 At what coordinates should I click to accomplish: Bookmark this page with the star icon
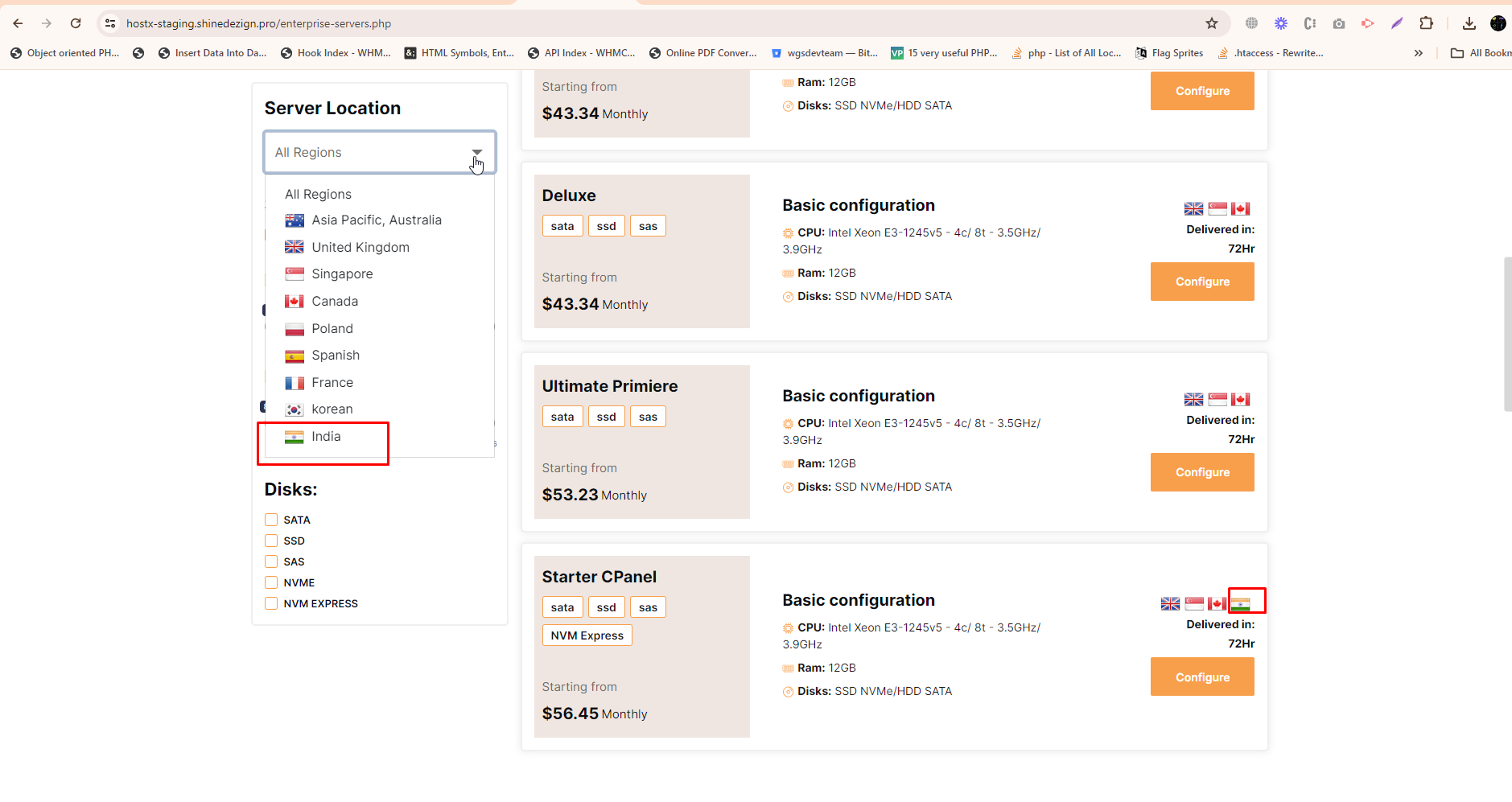1212,23
